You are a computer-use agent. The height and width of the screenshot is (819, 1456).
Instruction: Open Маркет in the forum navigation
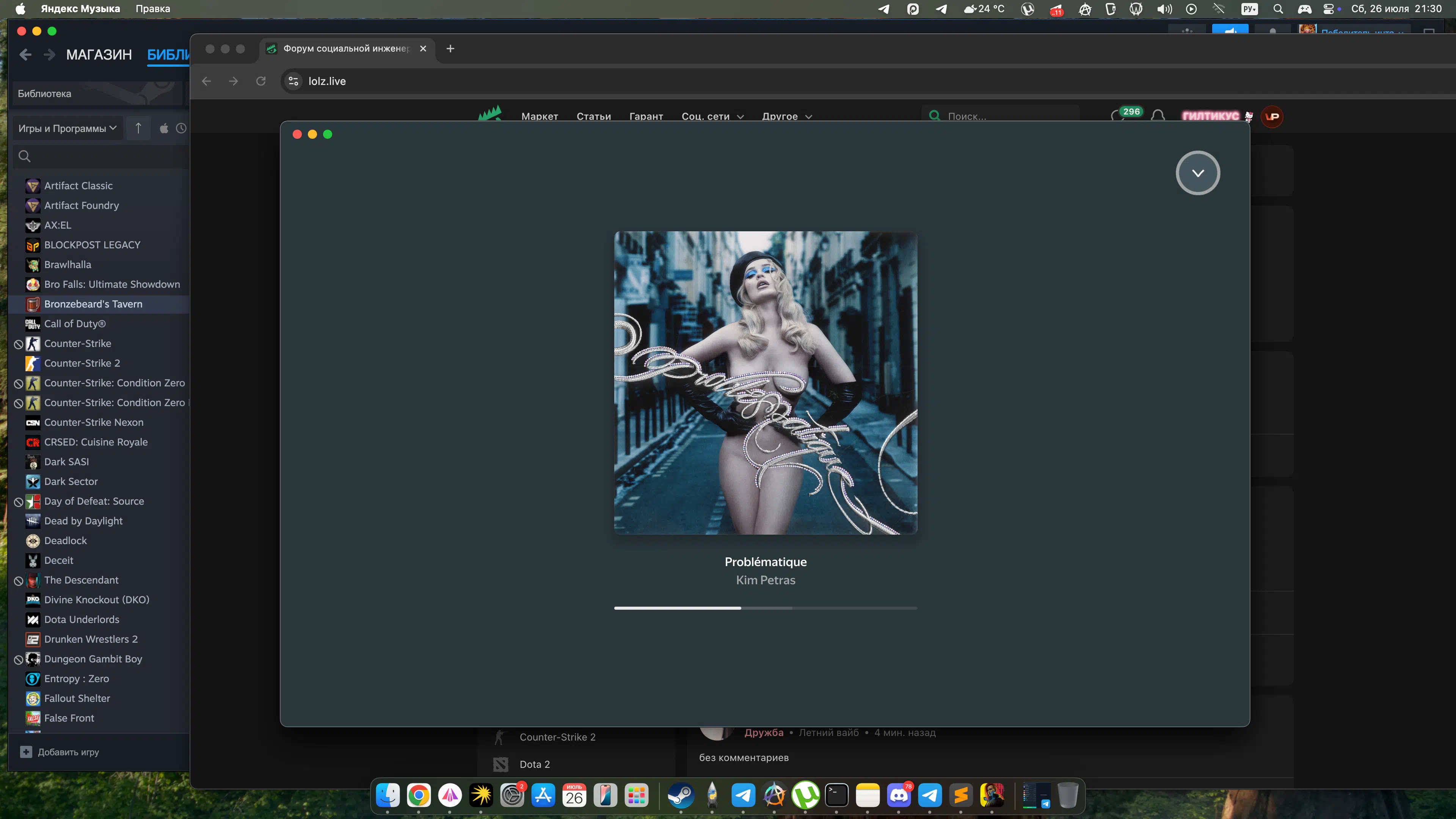point(539,116)
